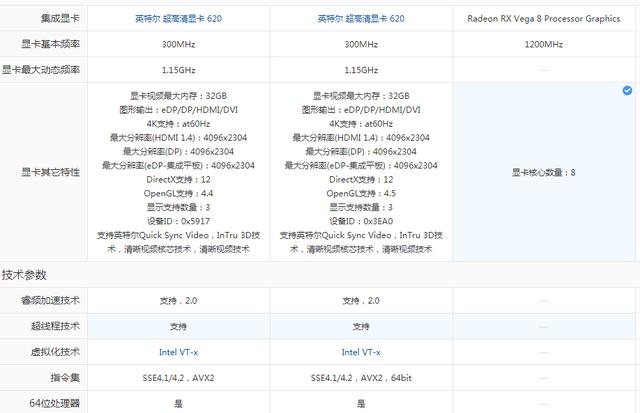Open the leftmost 英特尔 超高清显卡 620 link

tap(178, 18)
